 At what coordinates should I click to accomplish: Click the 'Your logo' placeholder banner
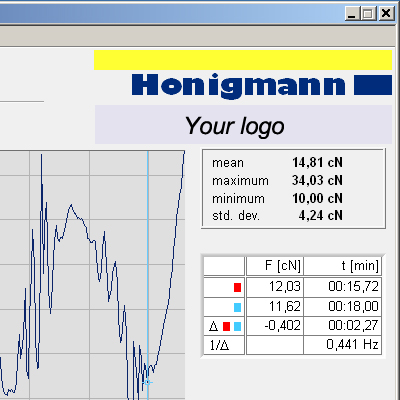(243, 125)
